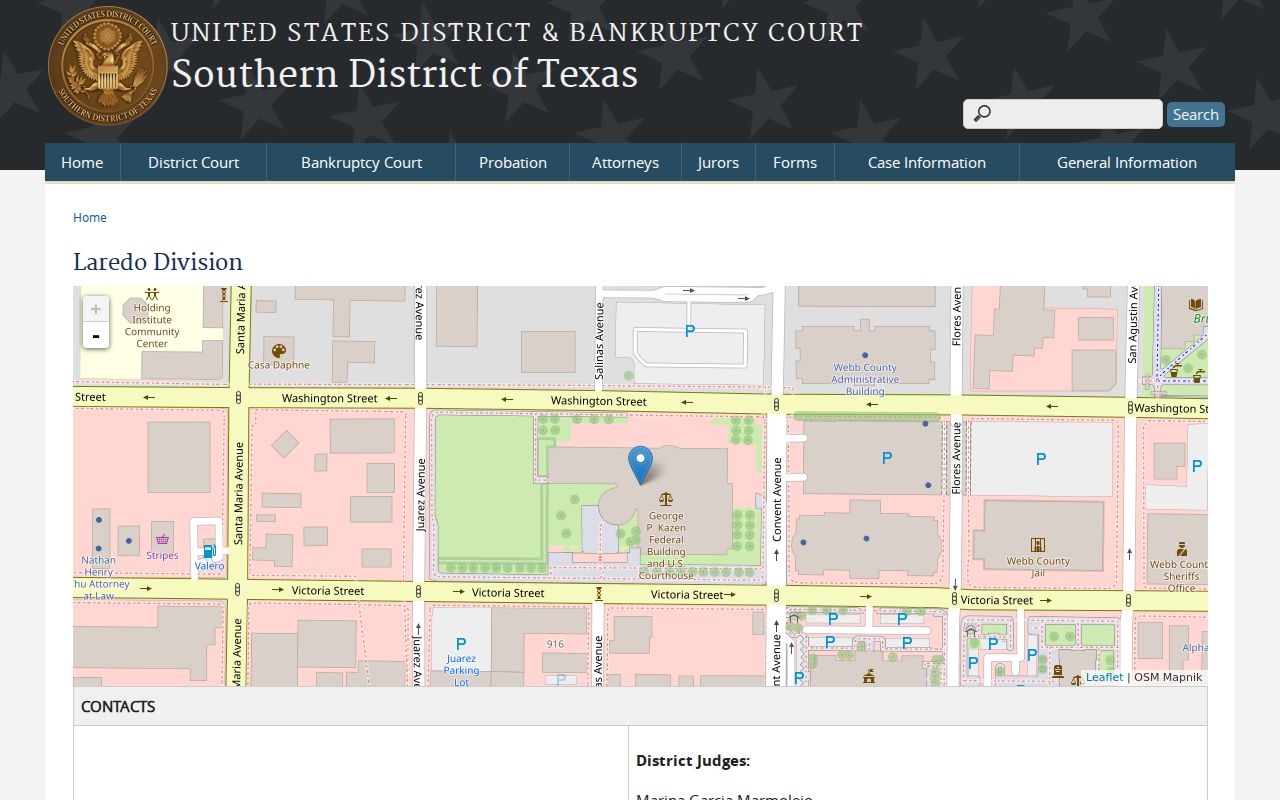Click the Juarez Parking Lot label
This screenshot has height=800, width=1280.
tap(461, 670)
